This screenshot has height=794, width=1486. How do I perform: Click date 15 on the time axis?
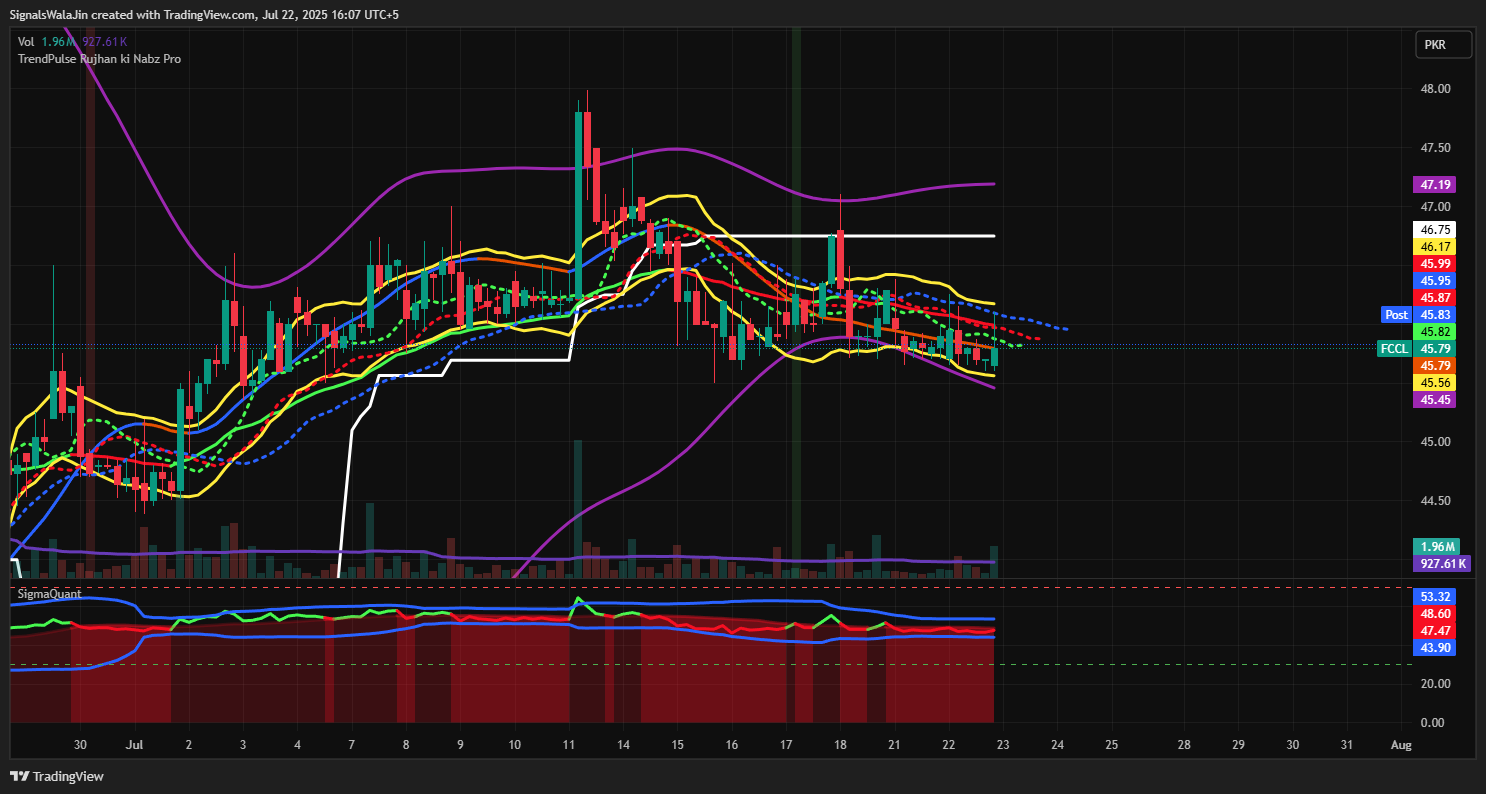677,745
